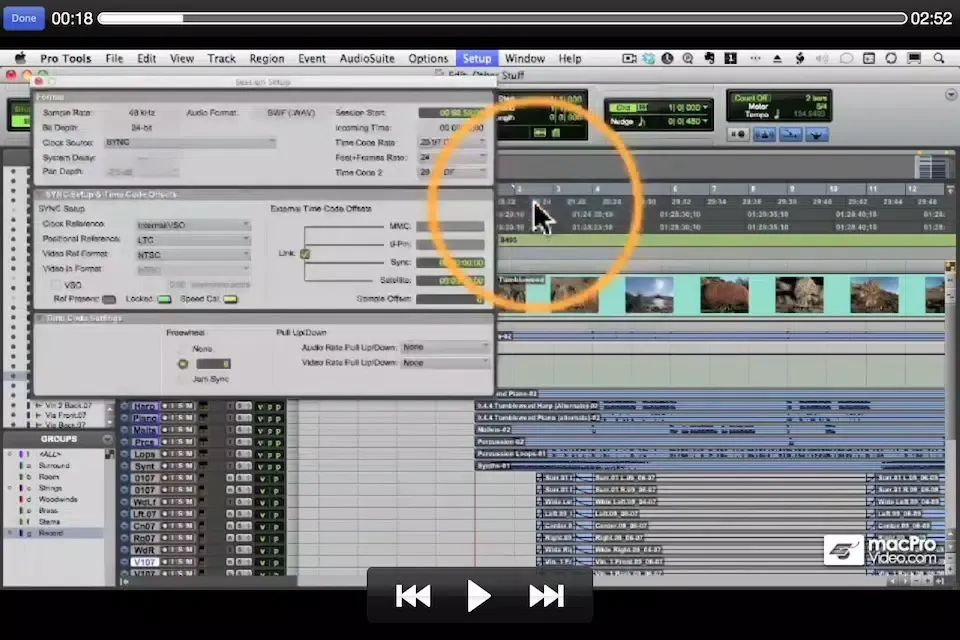Click the Satellite offset time field
Screen dimensions: 960x640
[451, 280]
